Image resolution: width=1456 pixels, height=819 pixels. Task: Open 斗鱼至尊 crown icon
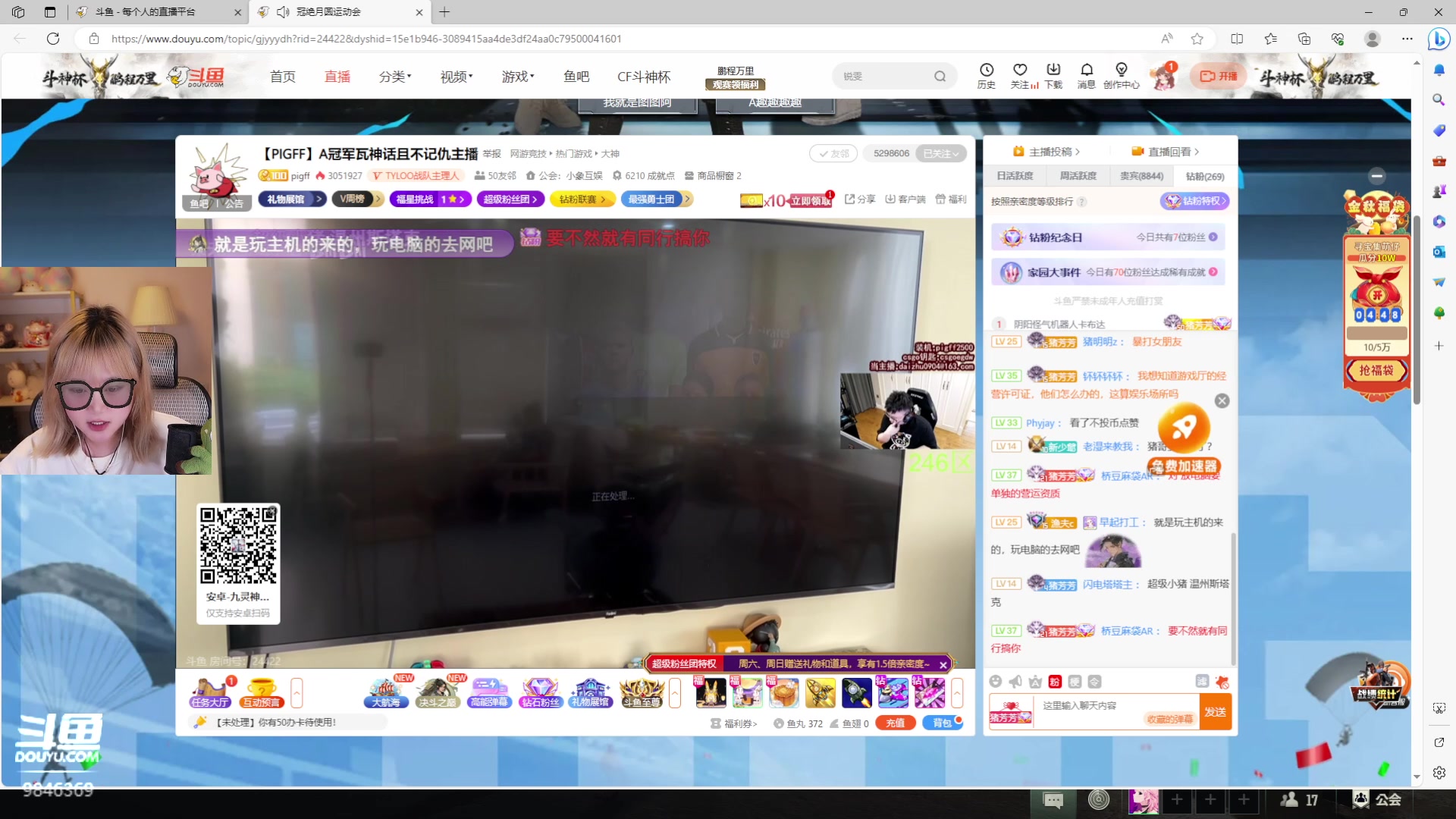coord(642,692)
